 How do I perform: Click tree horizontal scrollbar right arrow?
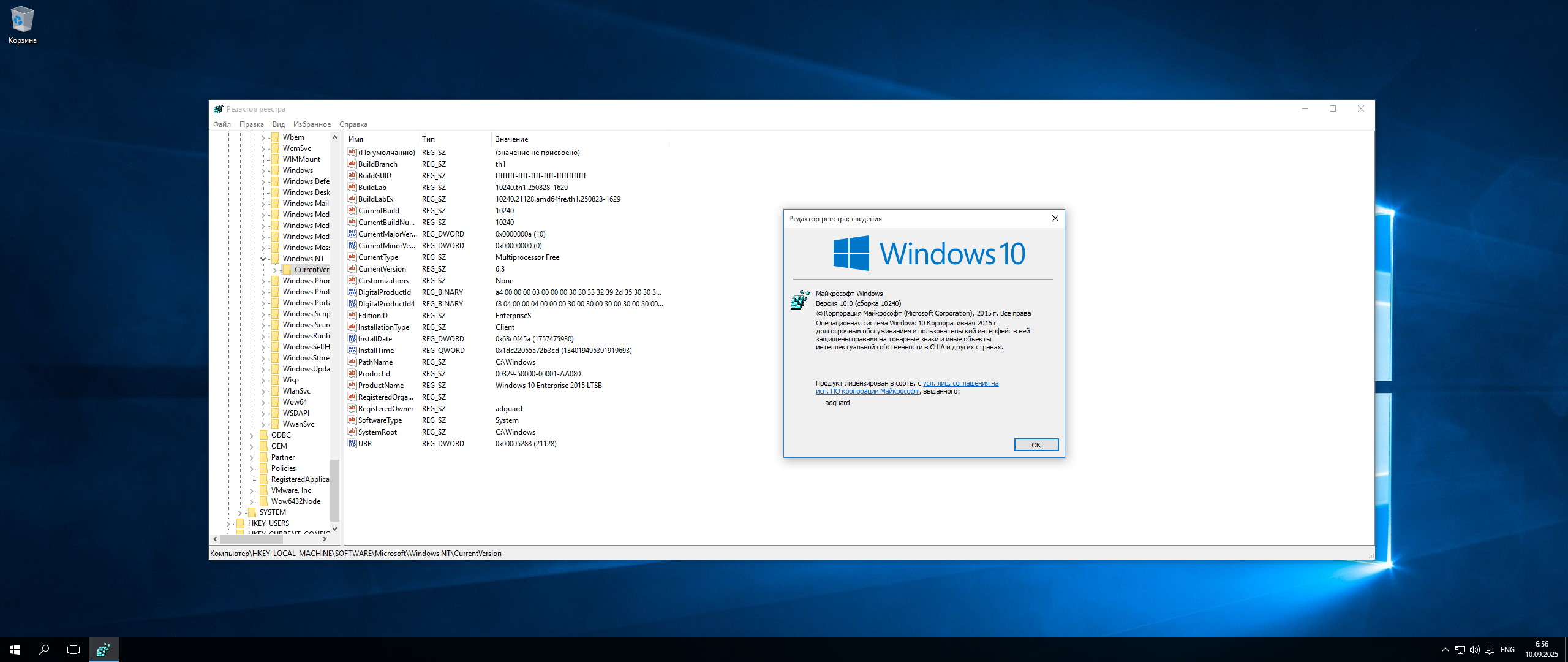pyautogui.click(x=324, y=539)
